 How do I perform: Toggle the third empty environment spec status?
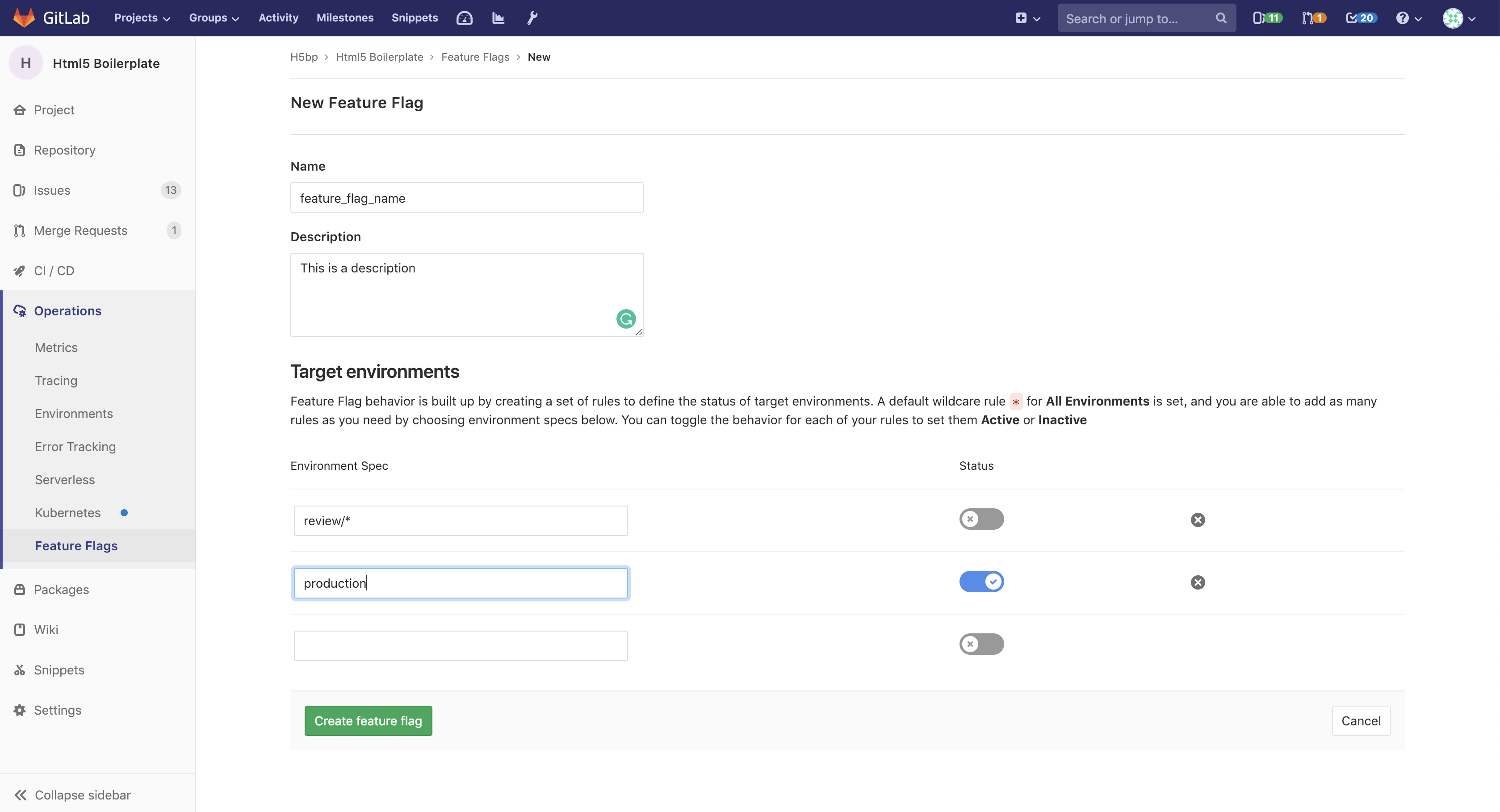click(x=981, y=644)
